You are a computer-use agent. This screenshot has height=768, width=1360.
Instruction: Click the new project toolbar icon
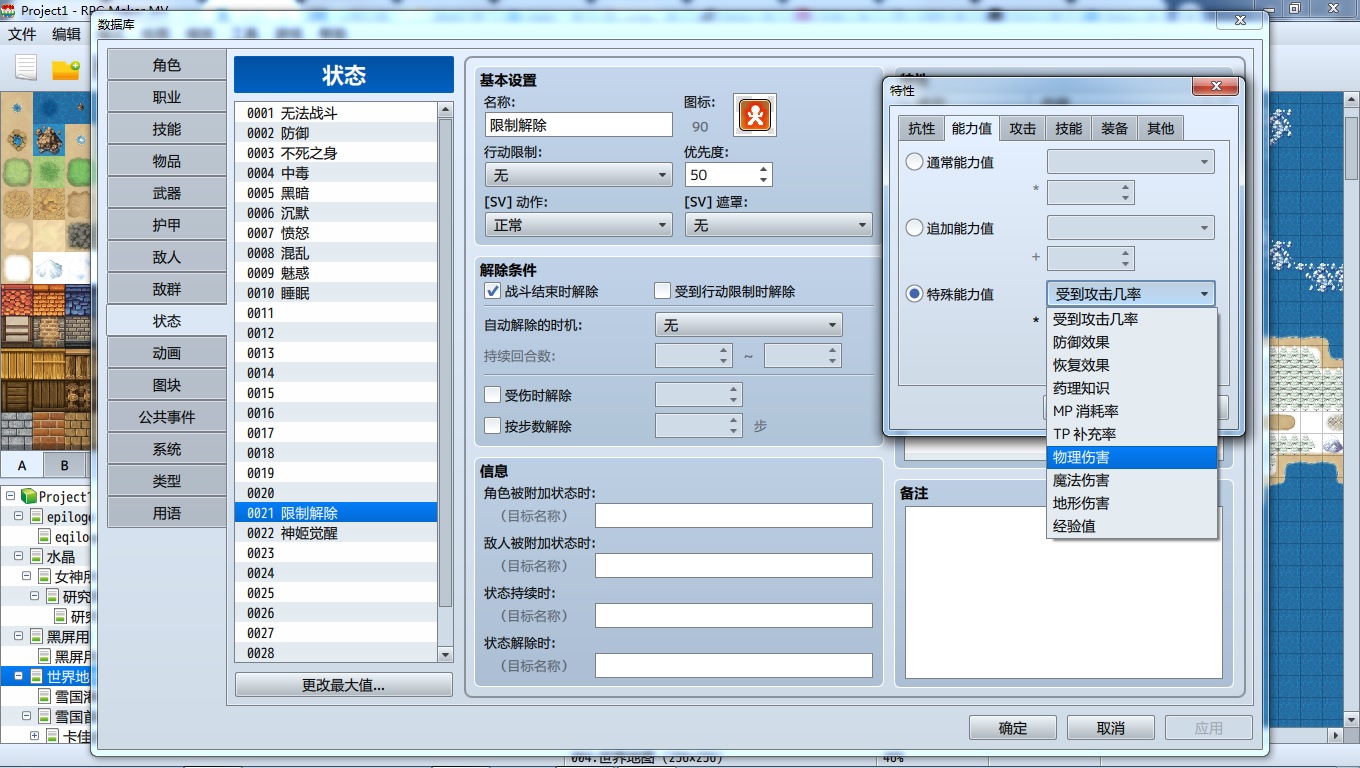(26, 68)
